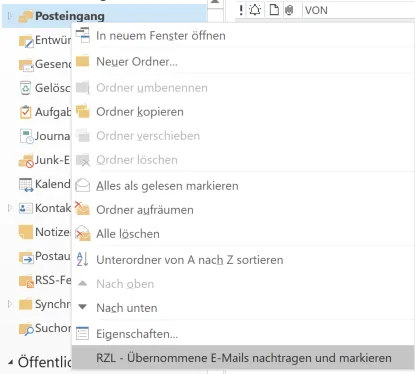
Task: Sort by importance exclamation column
Action: point(241,10)
